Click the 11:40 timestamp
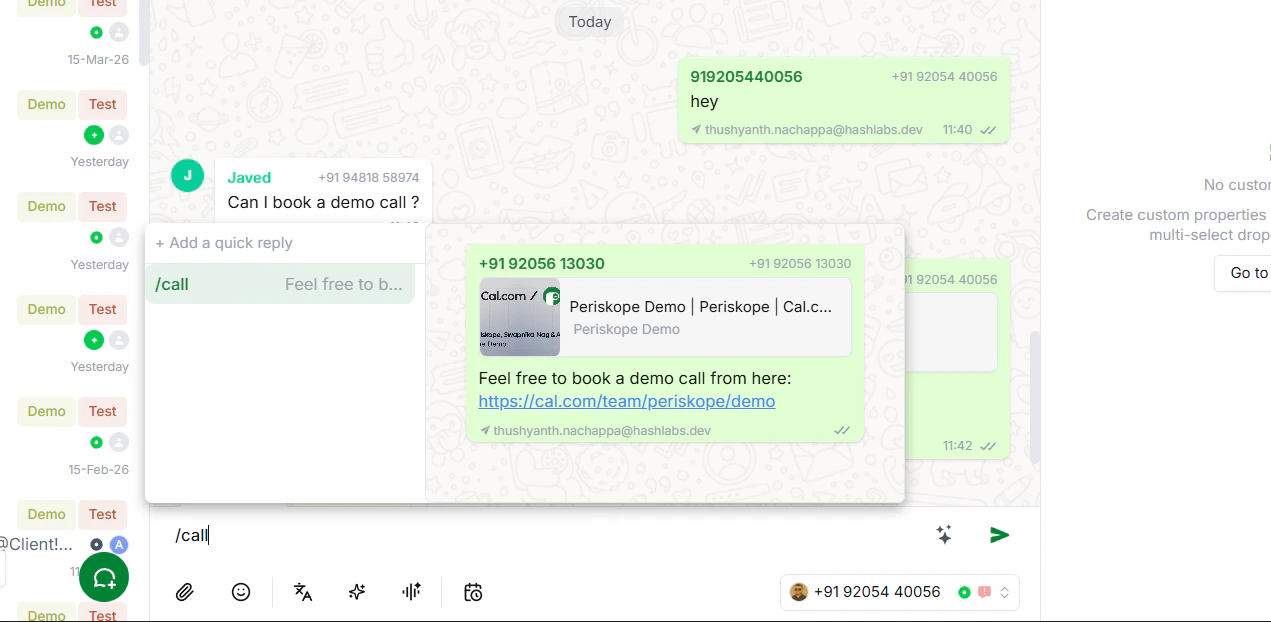 tap(957, 130)
